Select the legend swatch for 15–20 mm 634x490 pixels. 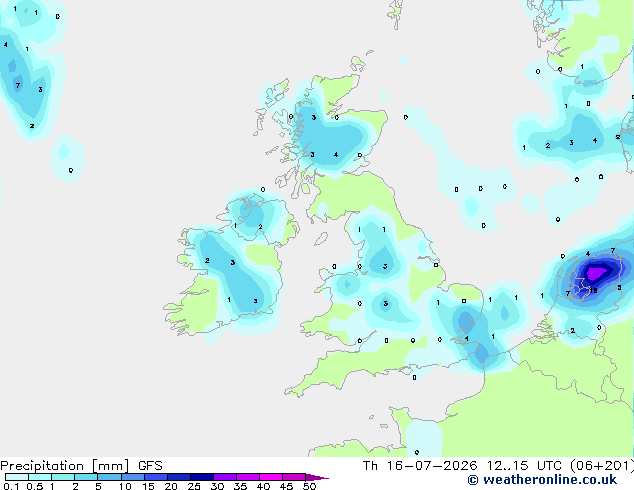pos(155,477)
